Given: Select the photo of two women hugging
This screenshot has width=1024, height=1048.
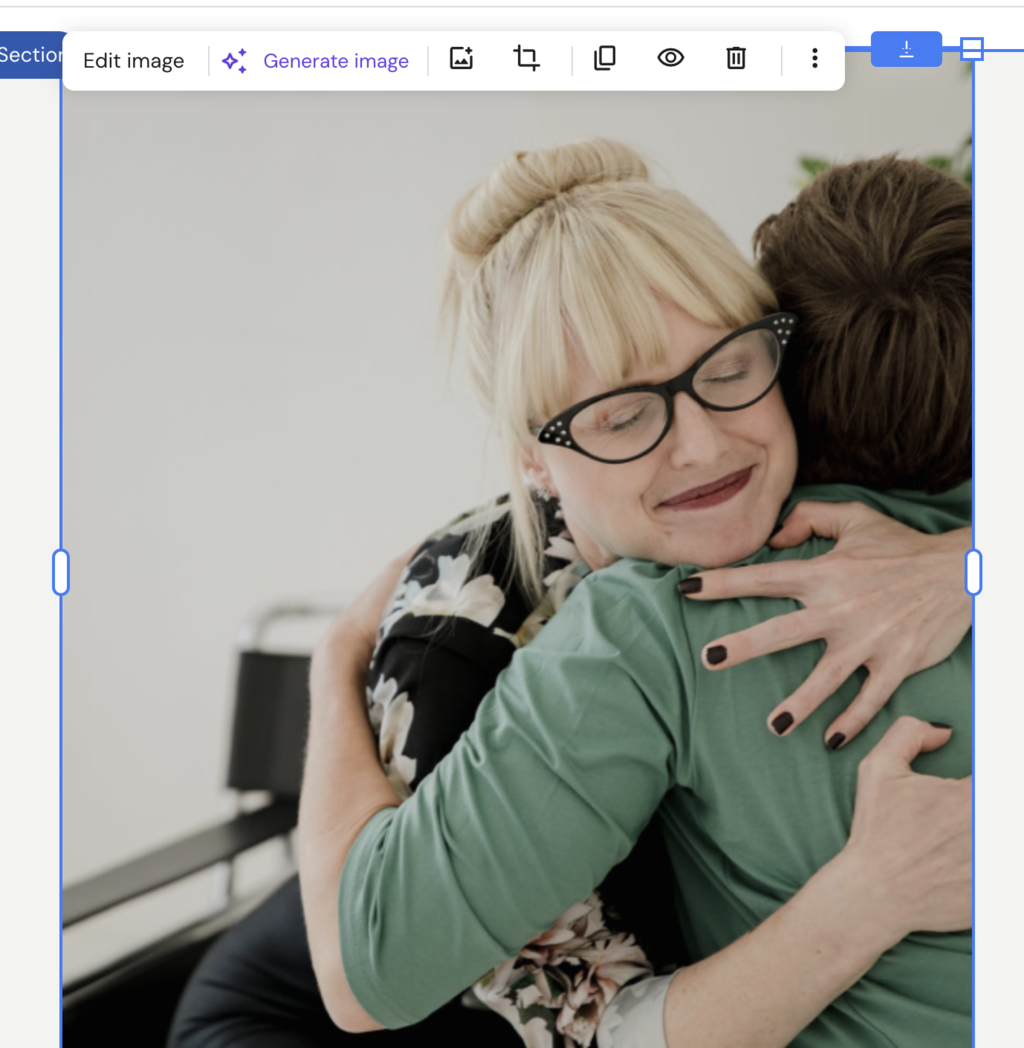Looking at the screenshot, I should point(517,568).
